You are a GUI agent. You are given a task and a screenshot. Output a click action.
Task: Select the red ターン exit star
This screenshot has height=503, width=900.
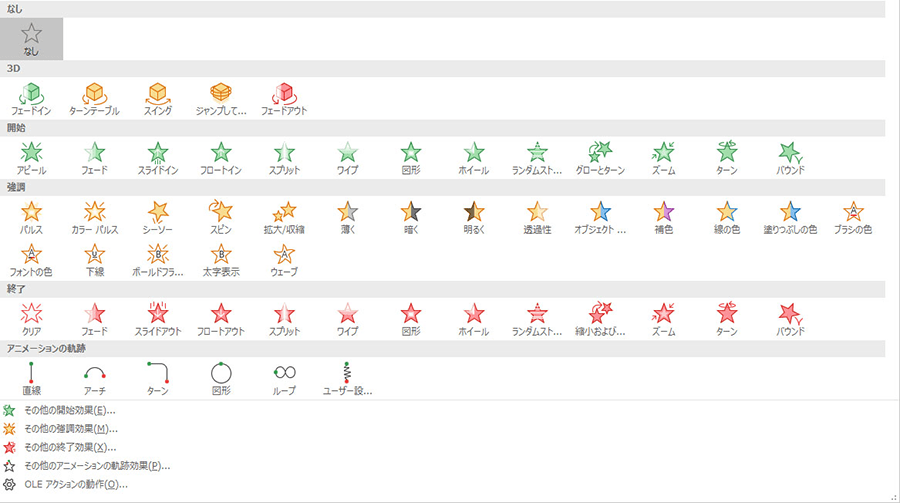727,319
